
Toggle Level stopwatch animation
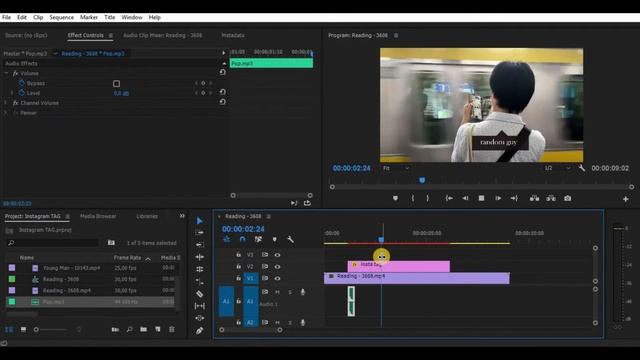(22, 93)
